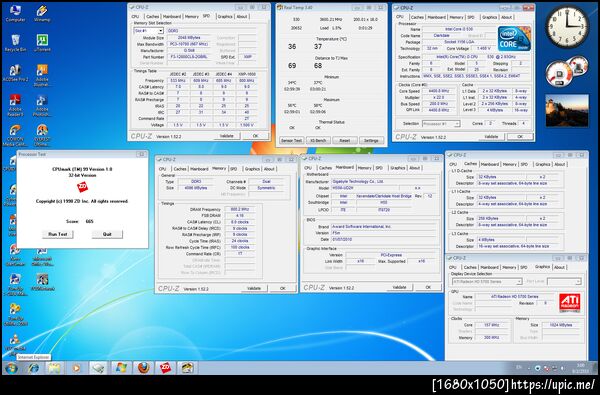600x395 pixels.
Task: Open the Windows Start orb
Action: [11, 368]
